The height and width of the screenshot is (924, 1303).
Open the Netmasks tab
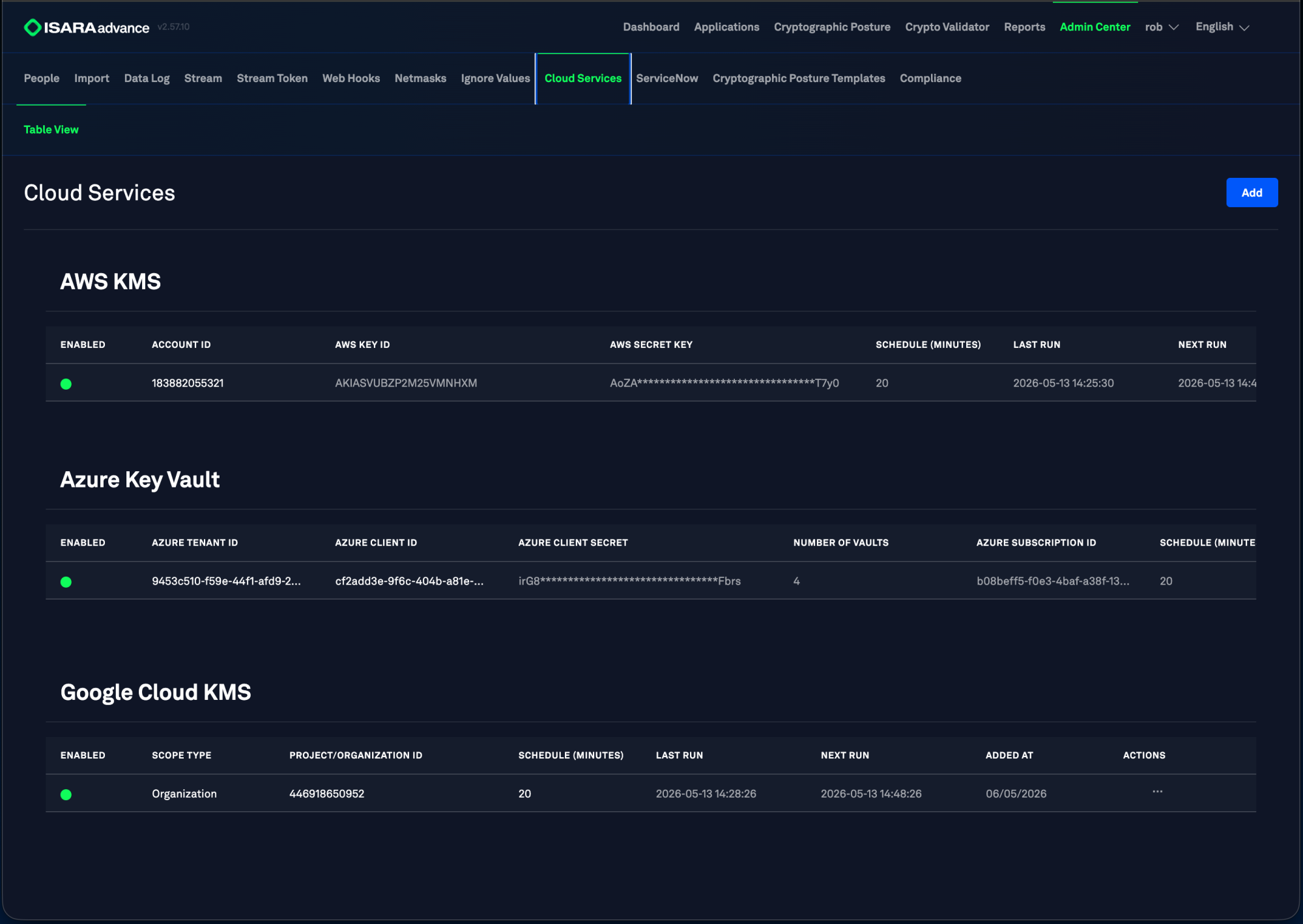[x=420, y=78]
